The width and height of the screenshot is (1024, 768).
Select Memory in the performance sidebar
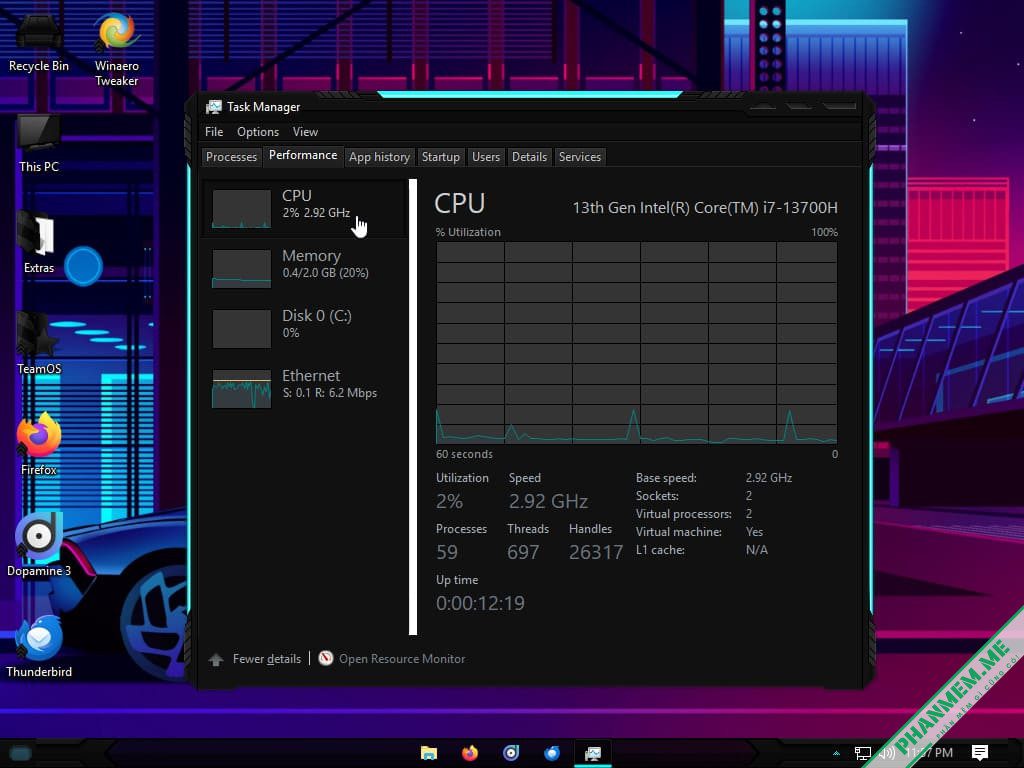point(304,268)
